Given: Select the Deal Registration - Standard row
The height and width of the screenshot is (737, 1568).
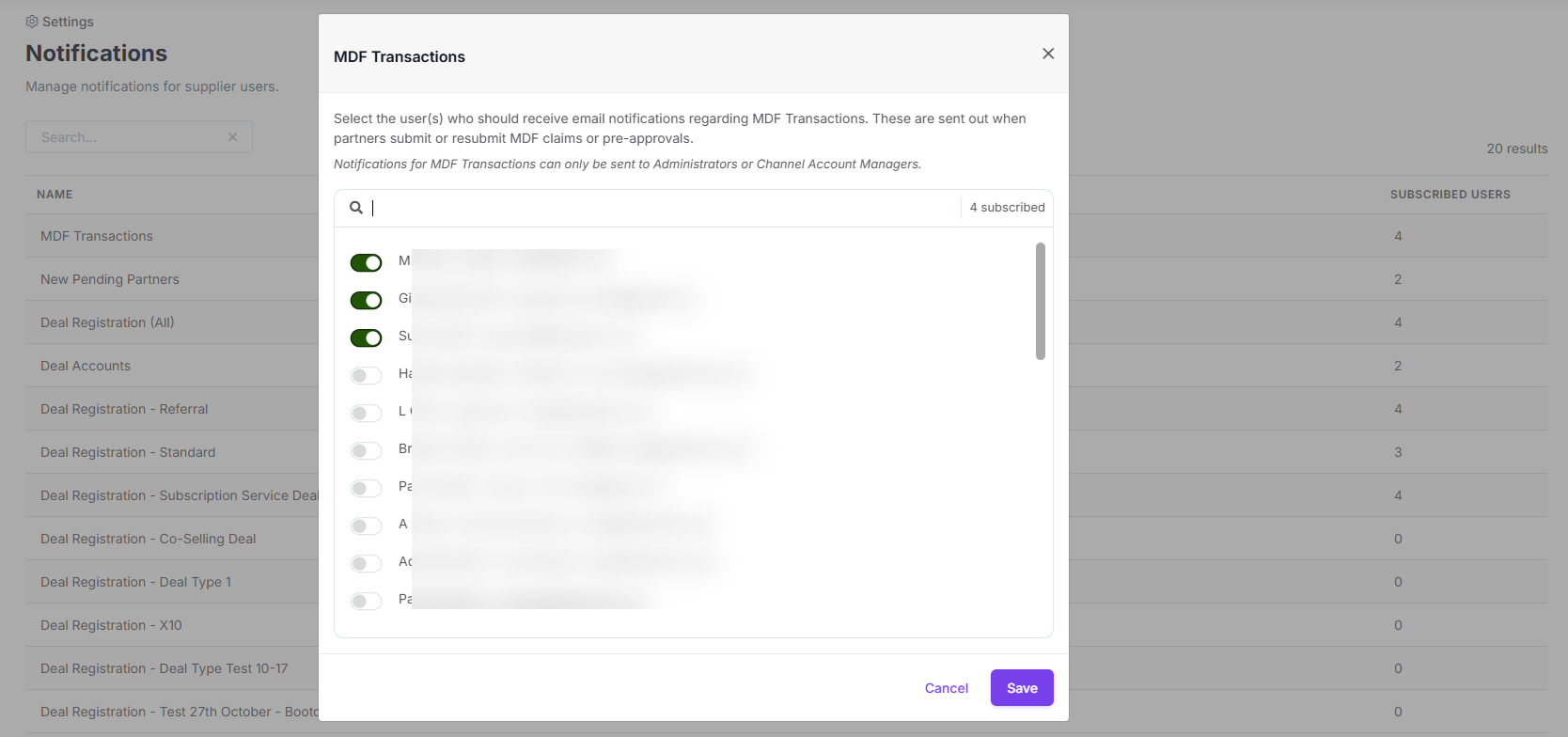Looking at the screenshot, I should (127, 452).
